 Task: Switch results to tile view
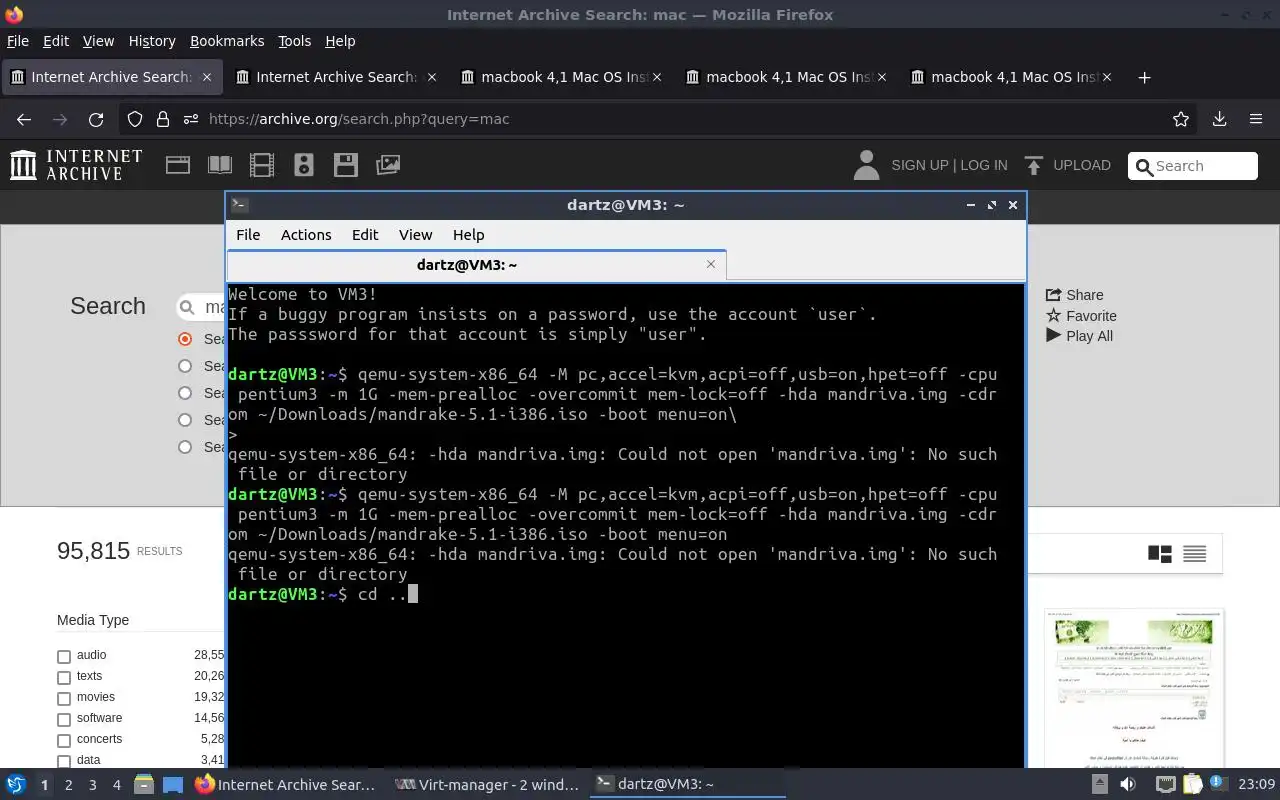tap(1160, 554)
